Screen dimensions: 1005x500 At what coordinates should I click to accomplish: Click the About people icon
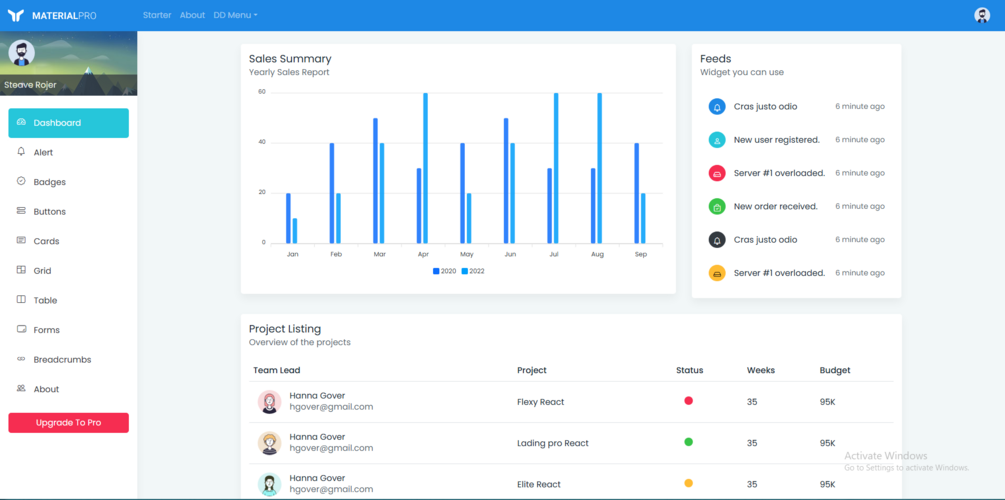tap(21, 388)
